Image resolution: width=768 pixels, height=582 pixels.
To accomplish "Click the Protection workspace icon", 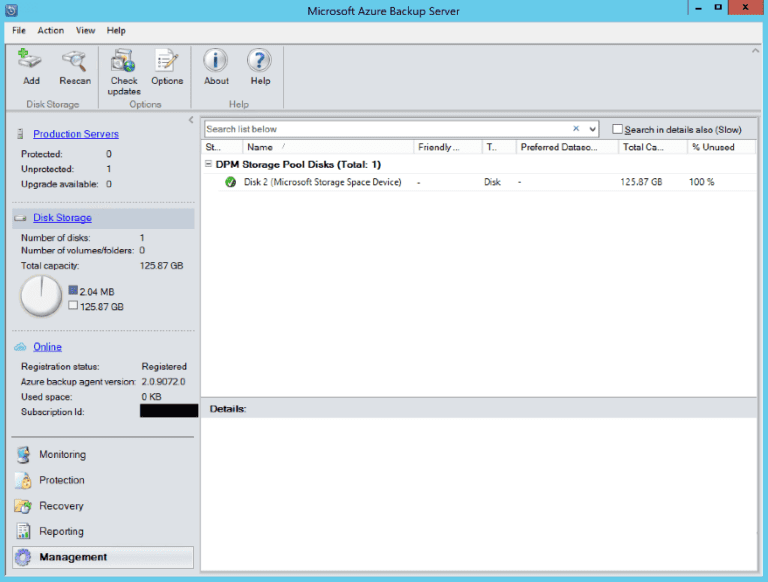I will click(23, 480).
